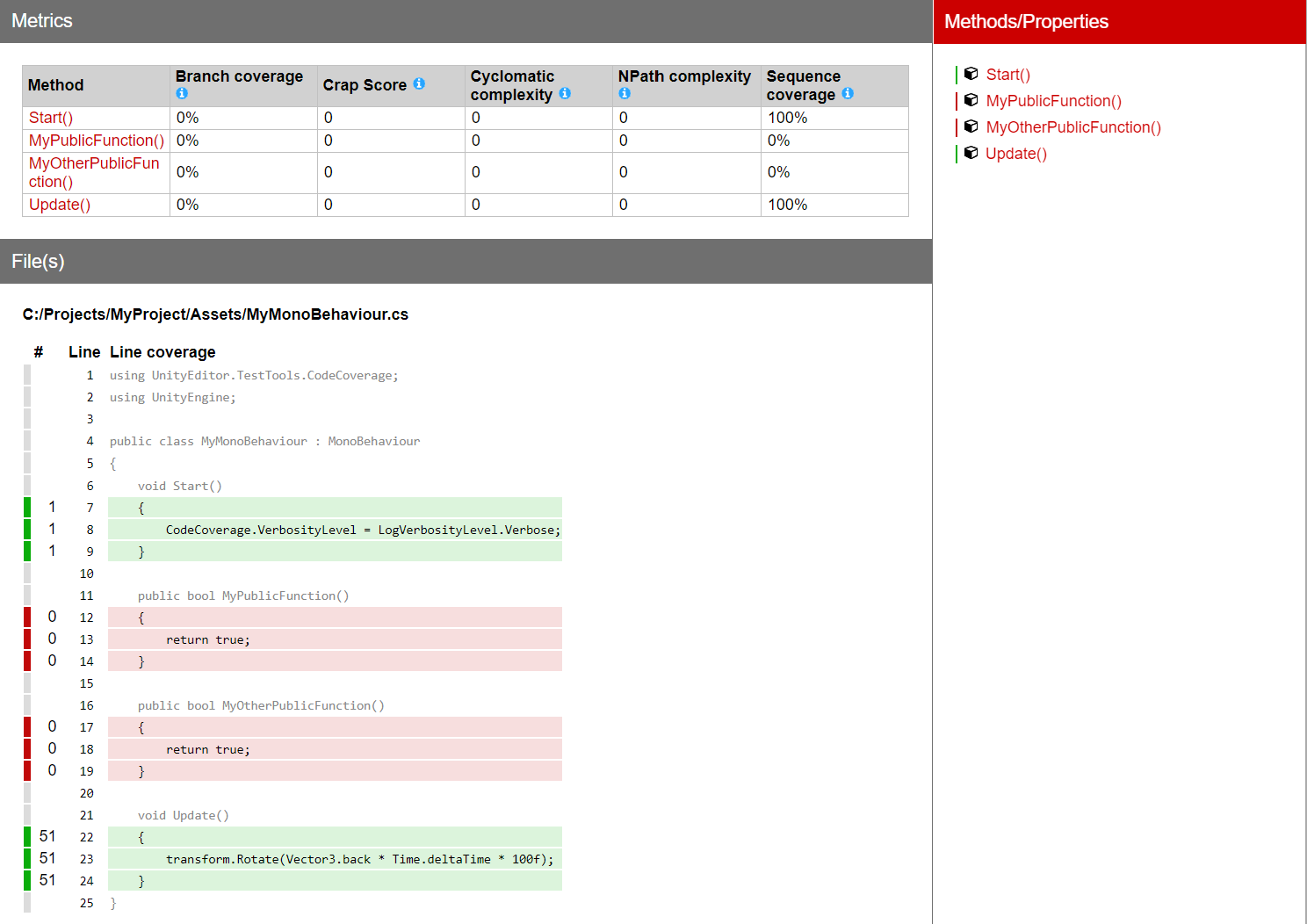Click info icon next to Branch coverage

pos(182,93)
